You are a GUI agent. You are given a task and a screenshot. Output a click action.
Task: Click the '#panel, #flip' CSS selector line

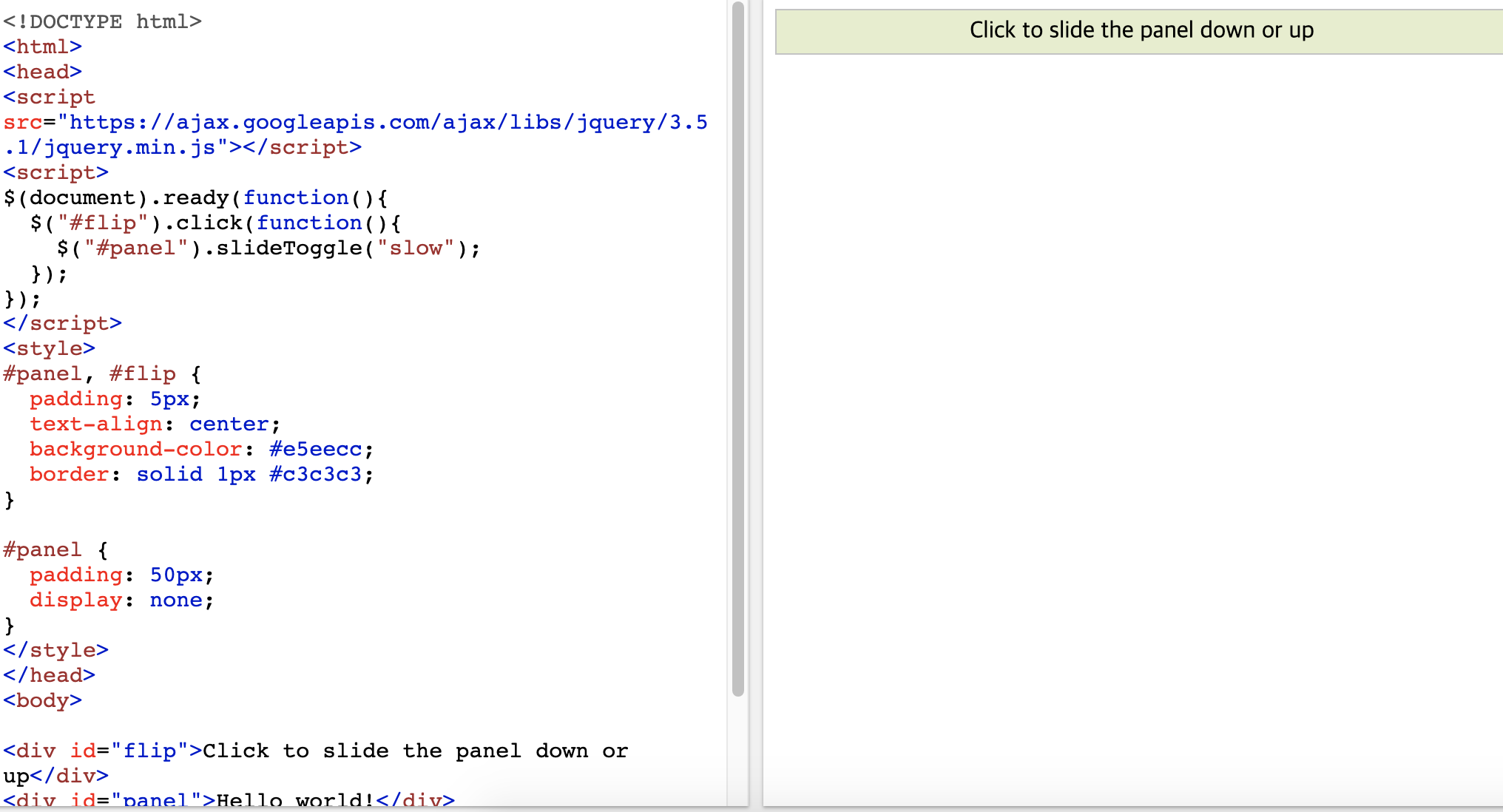click(89, 374)
